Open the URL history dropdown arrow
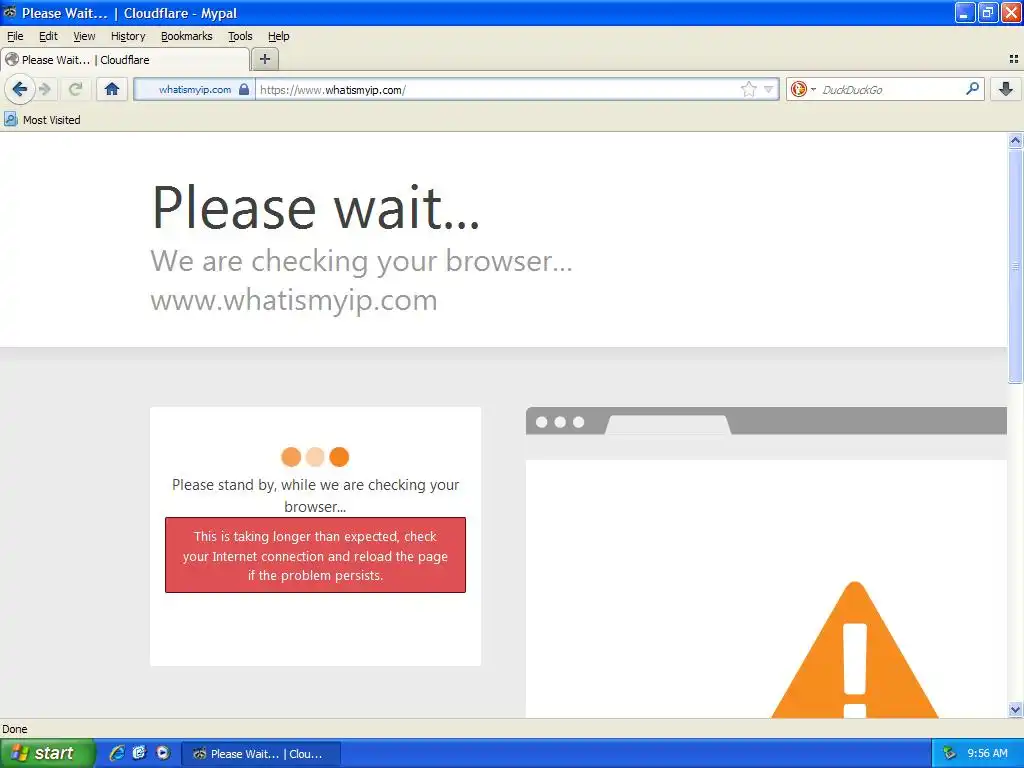The height and width of the screenshot is (768, 1024). pyautogui.click(x=769, y=89)
